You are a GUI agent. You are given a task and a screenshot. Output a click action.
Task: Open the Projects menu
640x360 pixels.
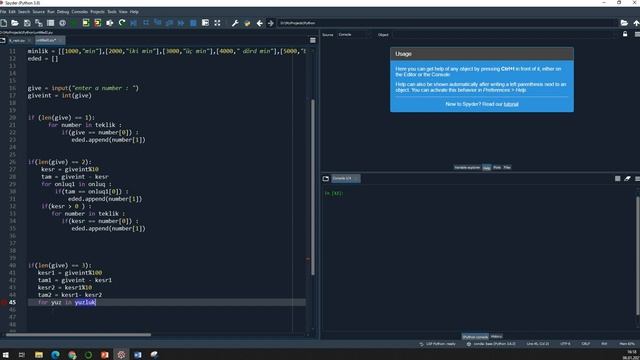97,12
